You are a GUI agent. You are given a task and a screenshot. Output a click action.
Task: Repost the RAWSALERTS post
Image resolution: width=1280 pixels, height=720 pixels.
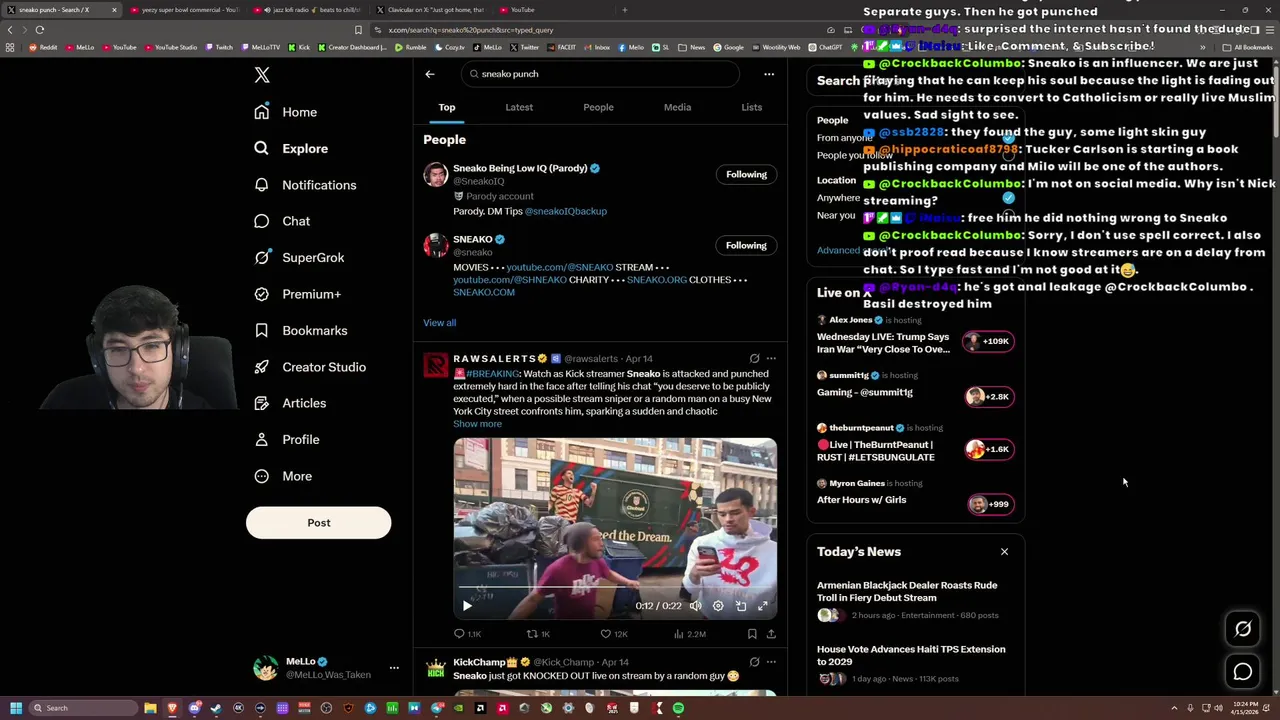[538, 634]
